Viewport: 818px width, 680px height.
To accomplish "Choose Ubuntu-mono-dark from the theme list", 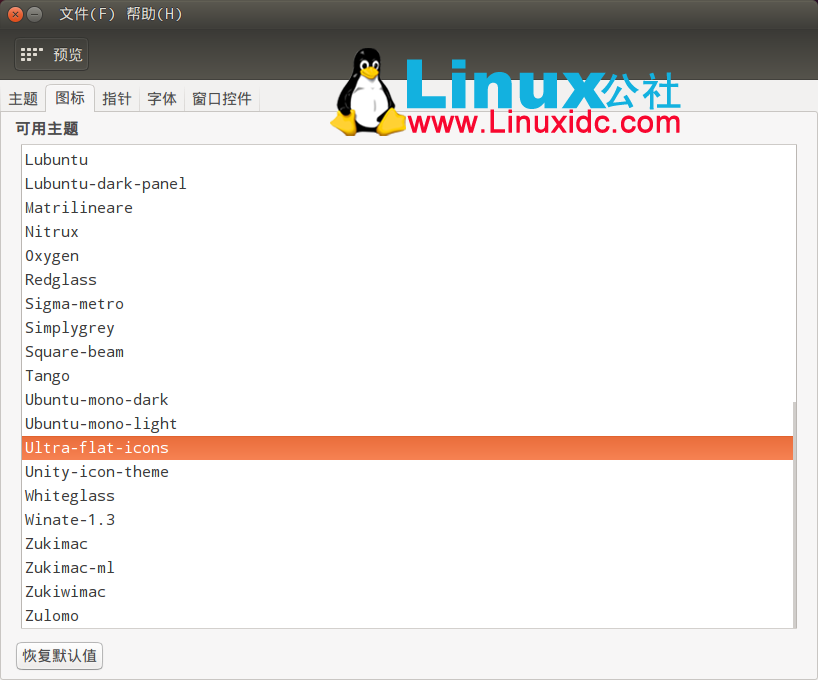I will pyautogui.click(x=96, y=400).
